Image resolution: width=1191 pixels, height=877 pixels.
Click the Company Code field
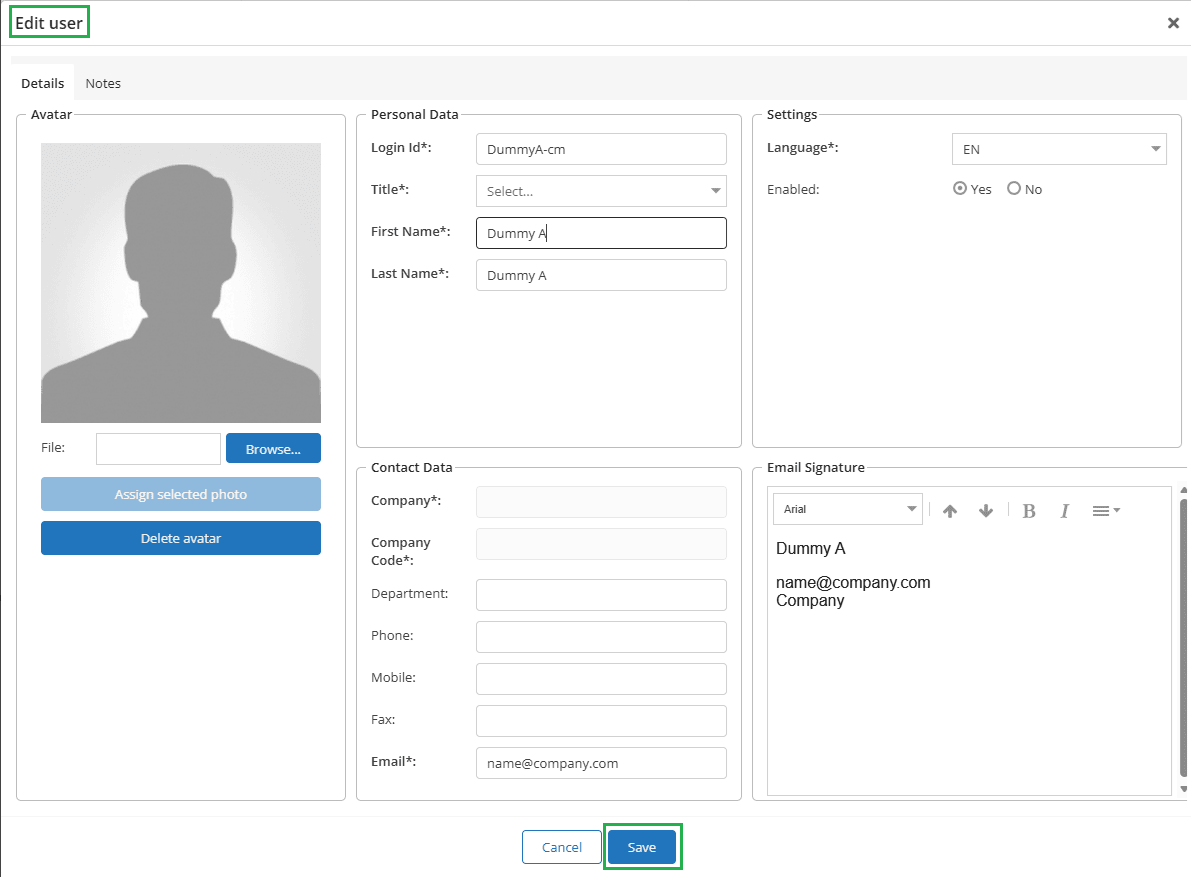pyautogui.click(x=602, y=544)
